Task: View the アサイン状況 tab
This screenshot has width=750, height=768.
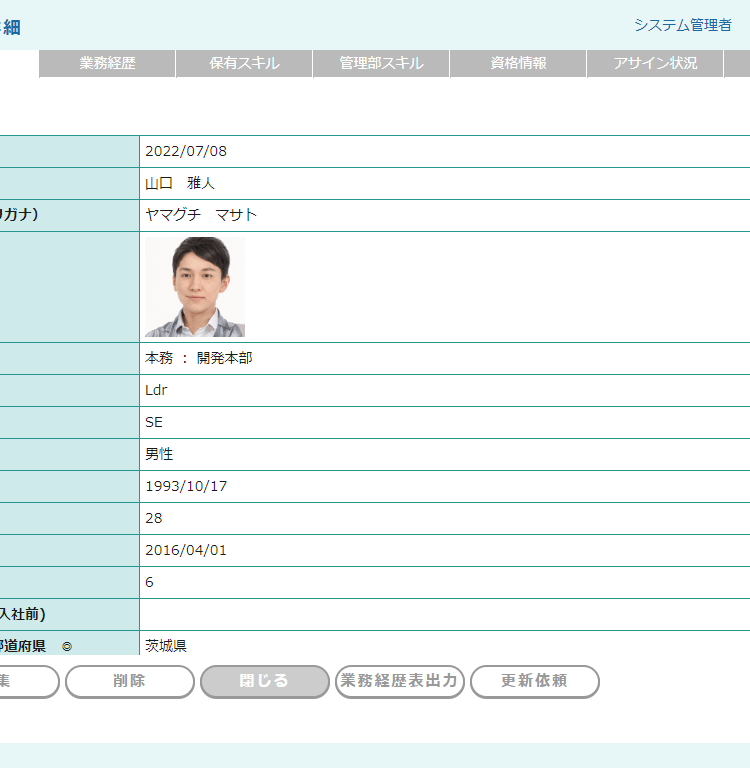Action: (655, 63)
